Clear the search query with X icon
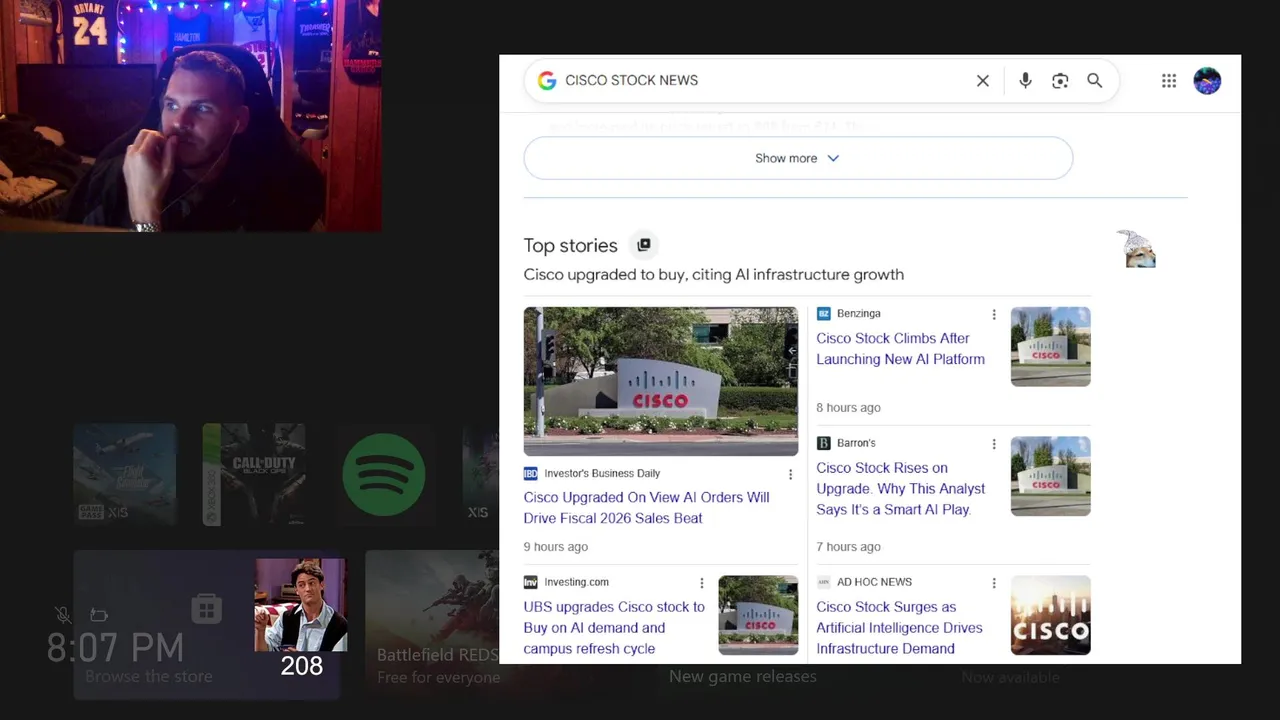The height and width of the screenshot is (720, 1280). [983, 81]
